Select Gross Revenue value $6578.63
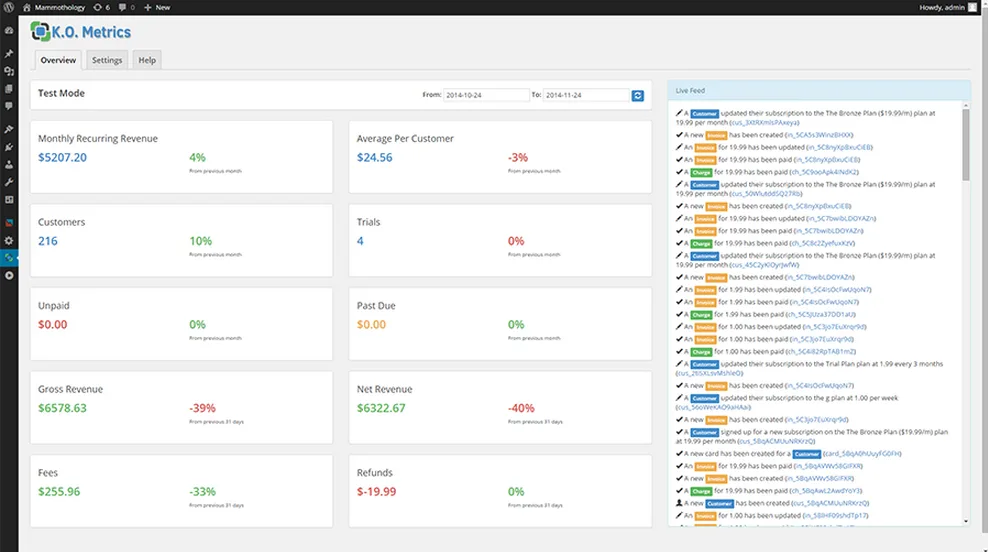988x552 pixels. (62, 408)
